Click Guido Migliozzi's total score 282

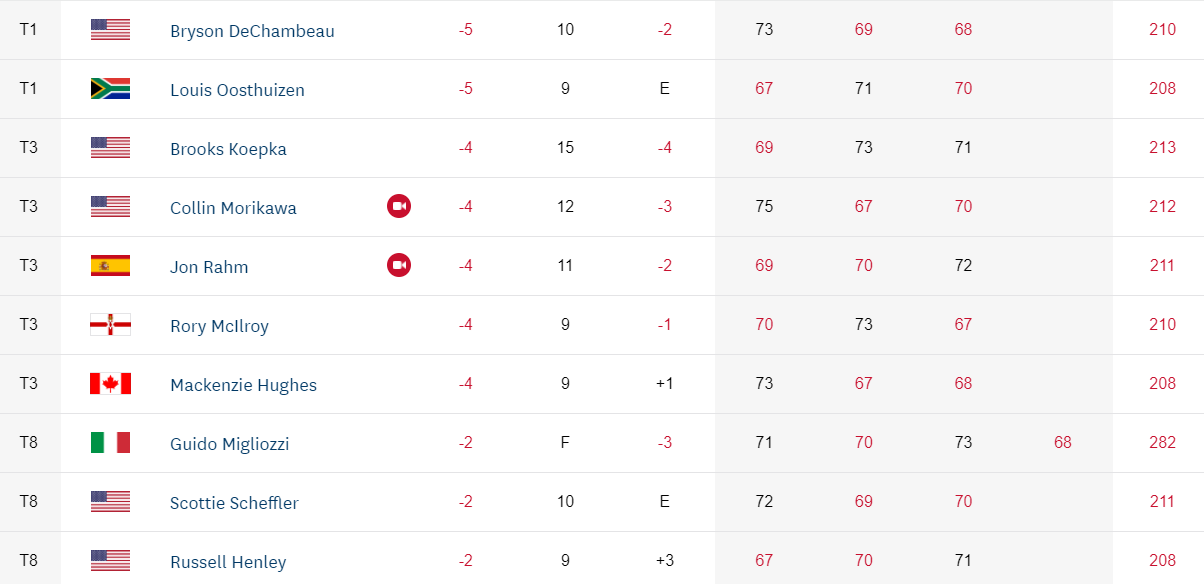coord(1162,443)
